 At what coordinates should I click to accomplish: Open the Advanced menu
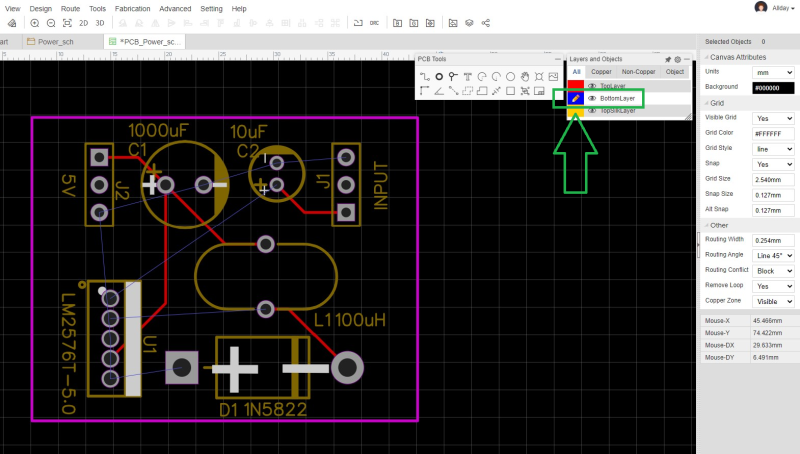pos(175,9)
